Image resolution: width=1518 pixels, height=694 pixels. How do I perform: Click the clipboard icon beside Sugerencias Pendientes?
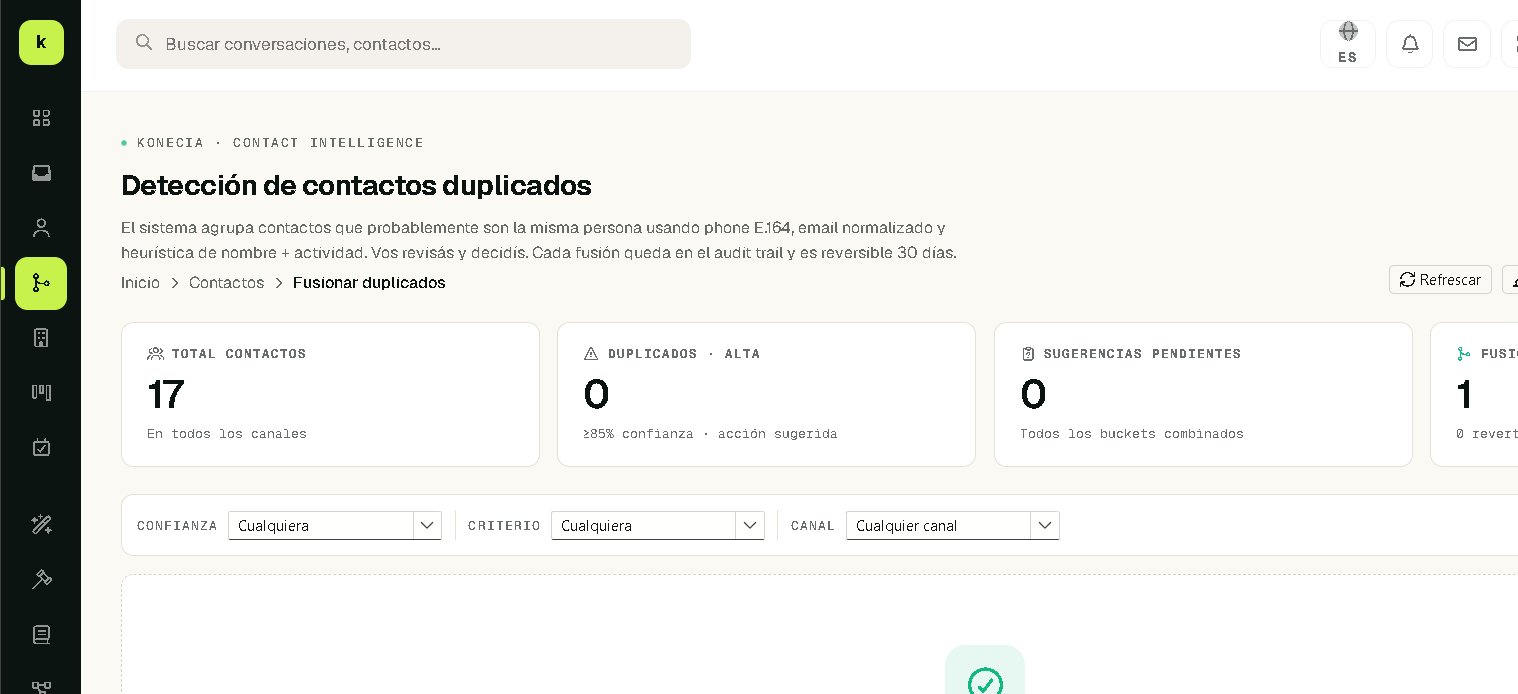point(1028,353)
